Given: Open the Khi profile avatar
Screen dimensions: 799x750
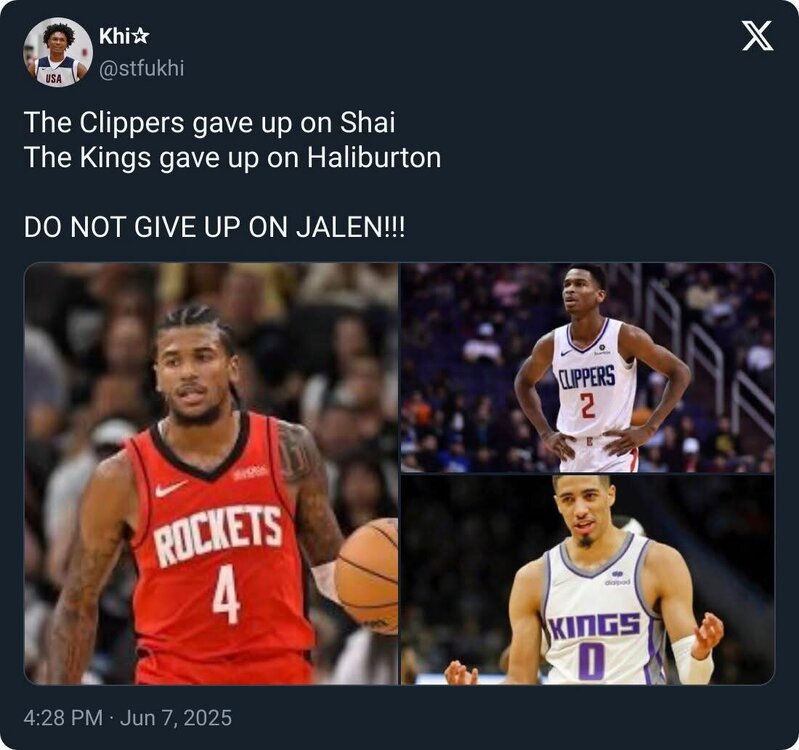Looking at the screenshot, I should pos(58,52).
